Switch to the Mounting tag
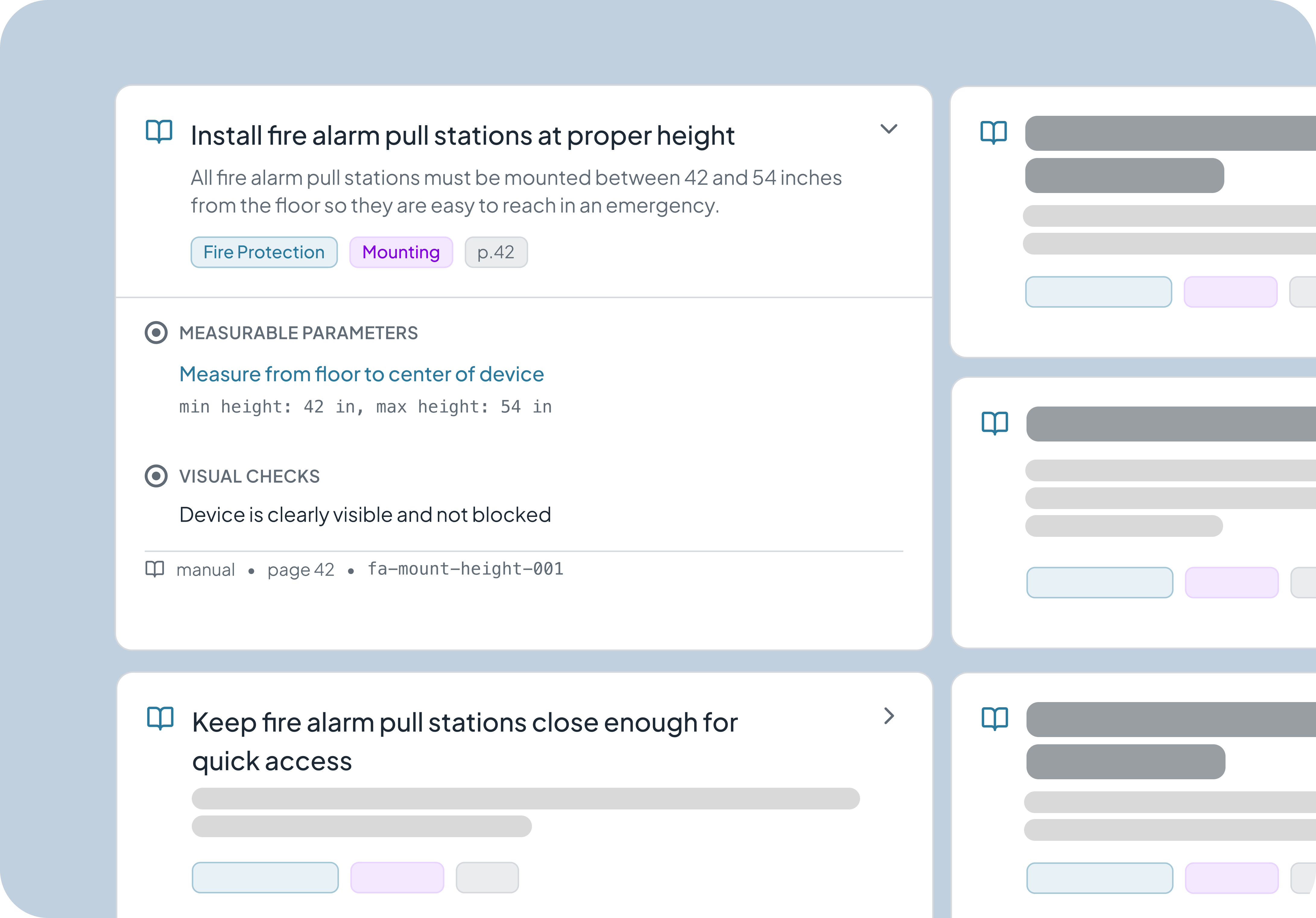Screen dimensions: 1316x918 click(401, 252)
